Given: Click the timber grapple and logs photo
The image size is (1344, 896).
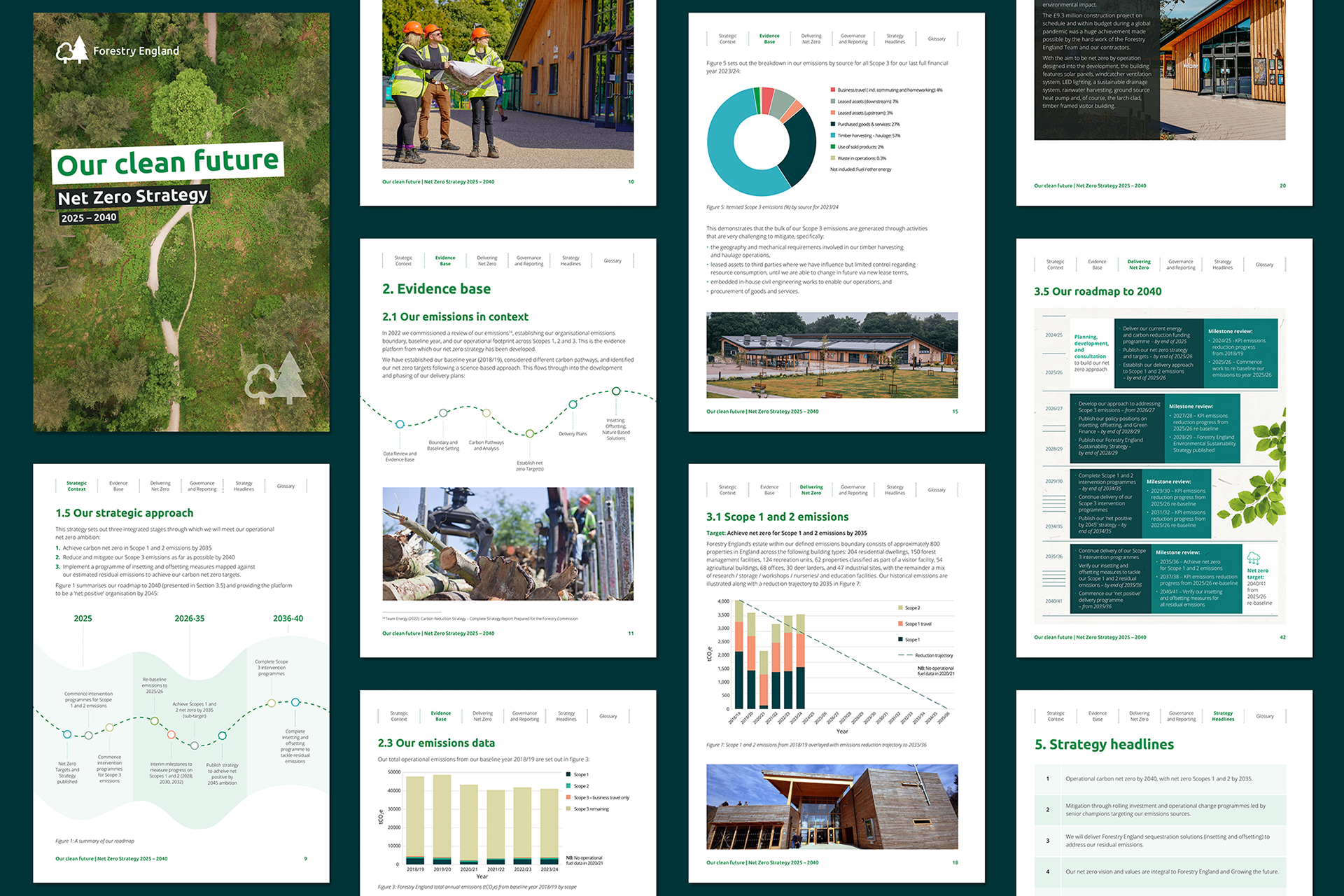Looking at the screenshot, I should pyautogui.click(x=507, y=544).
